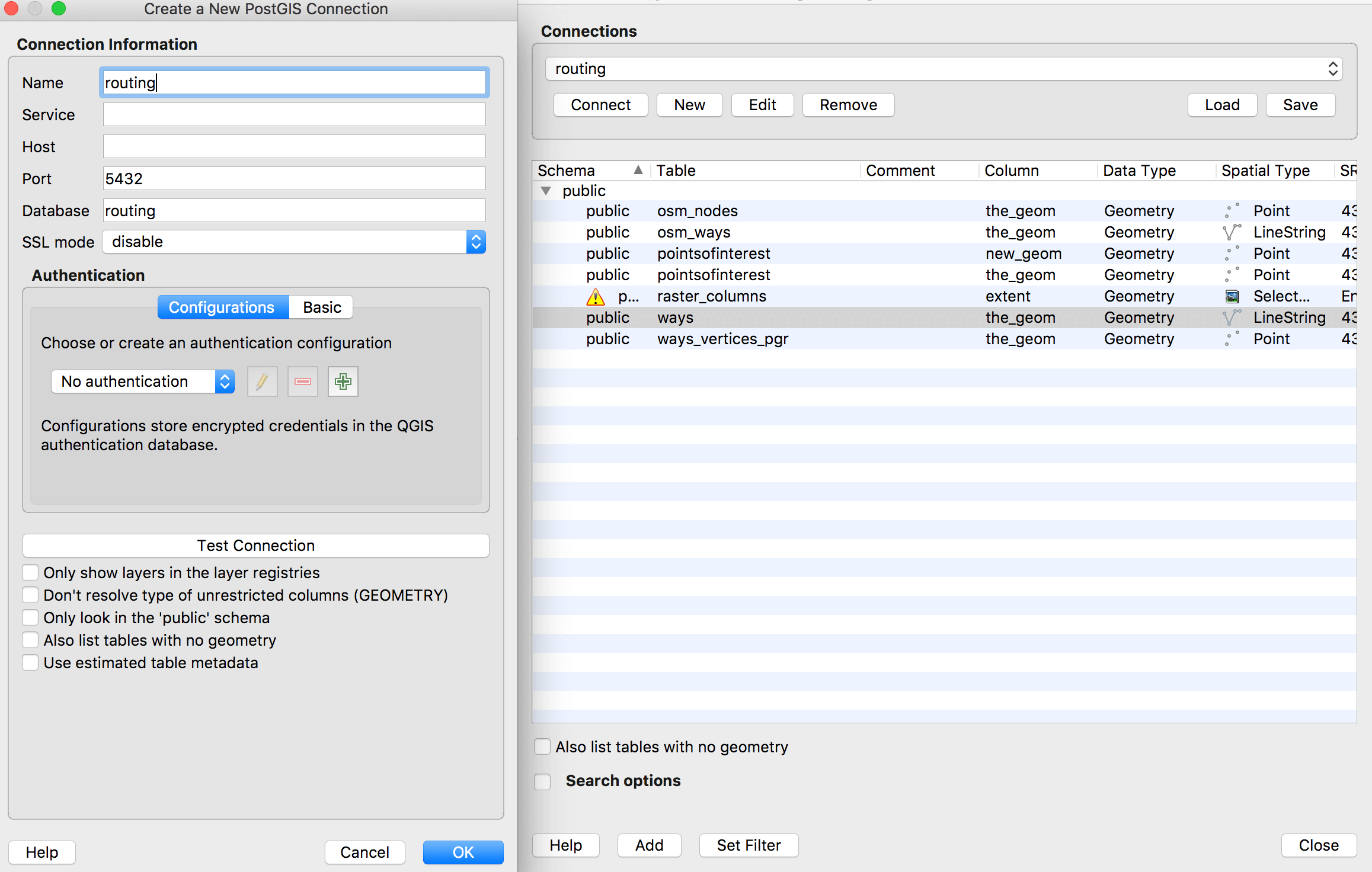Screen dimensions: 1372x872
Task: Select the ways_vertices_pgr table row
Action: [x=945, y=339]
